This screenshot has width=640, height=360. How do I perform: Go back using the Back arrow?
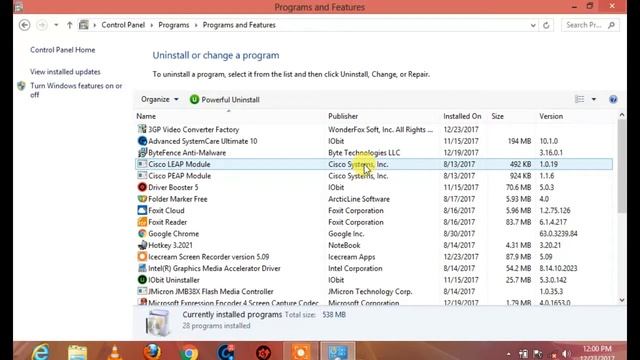[x=24, y=25]
